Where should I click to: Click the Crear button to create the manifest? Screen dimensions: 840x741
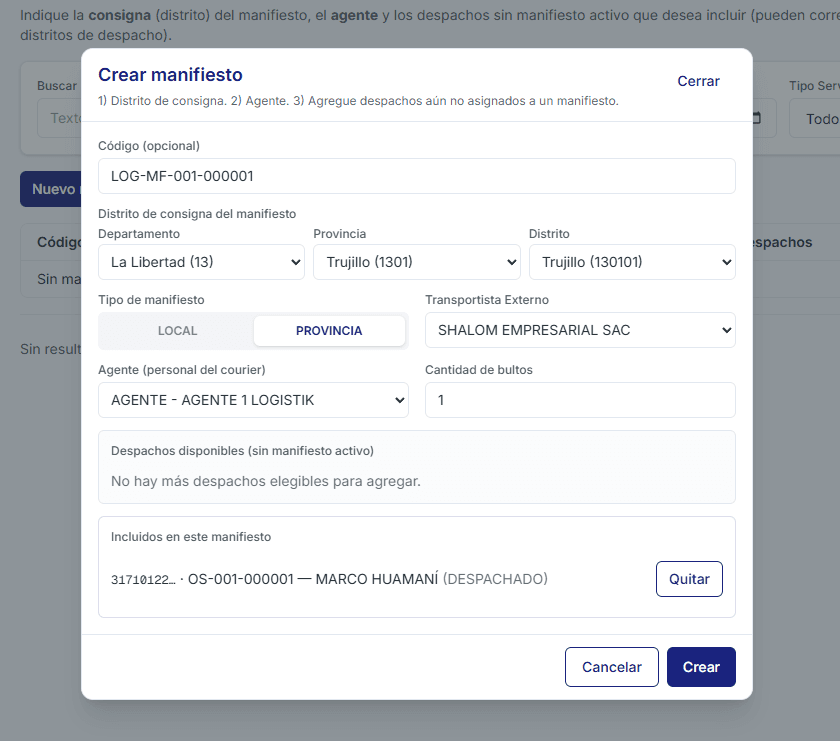click(x=701, y=667)
